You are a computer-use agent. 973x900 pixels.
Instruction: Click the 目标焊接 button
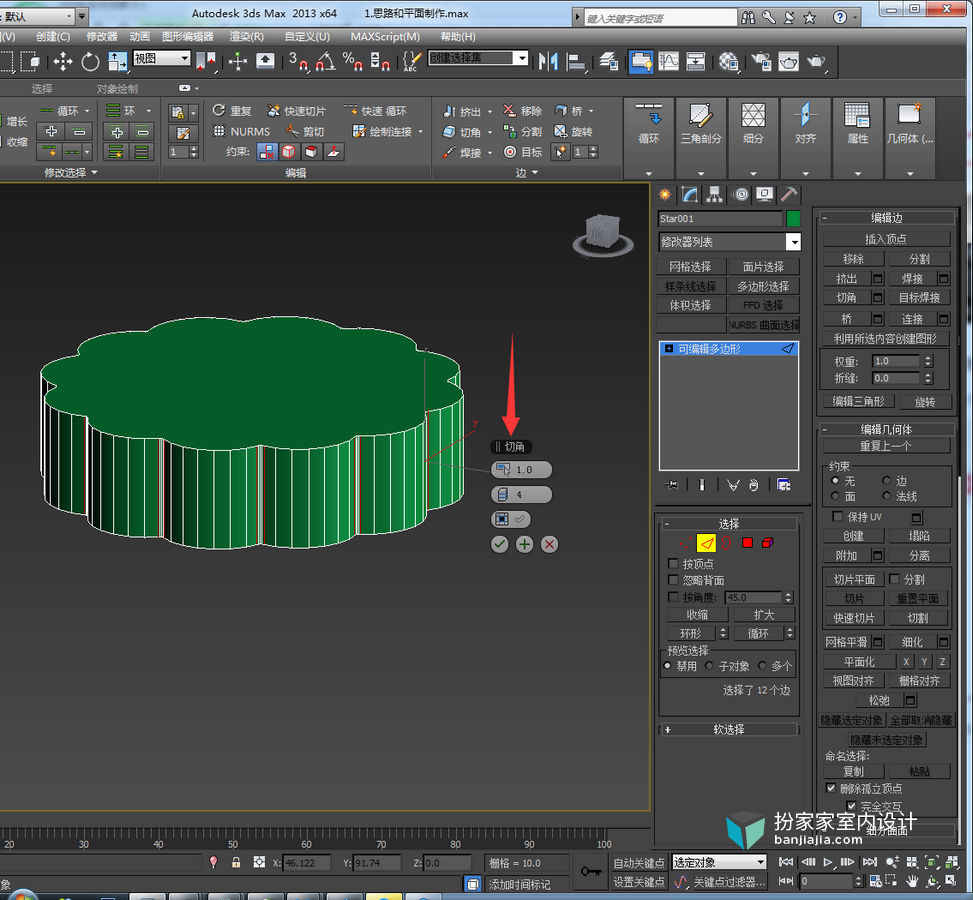click(x=919, y=298)
